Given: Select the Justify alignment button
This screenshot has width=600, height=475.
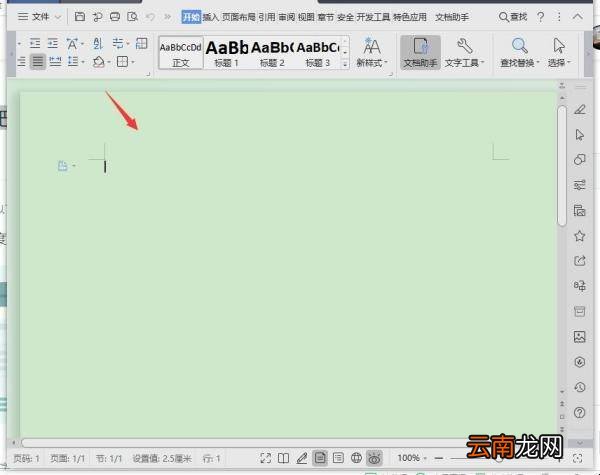Looking at the screenshot, I should click(x=38, y=61).
